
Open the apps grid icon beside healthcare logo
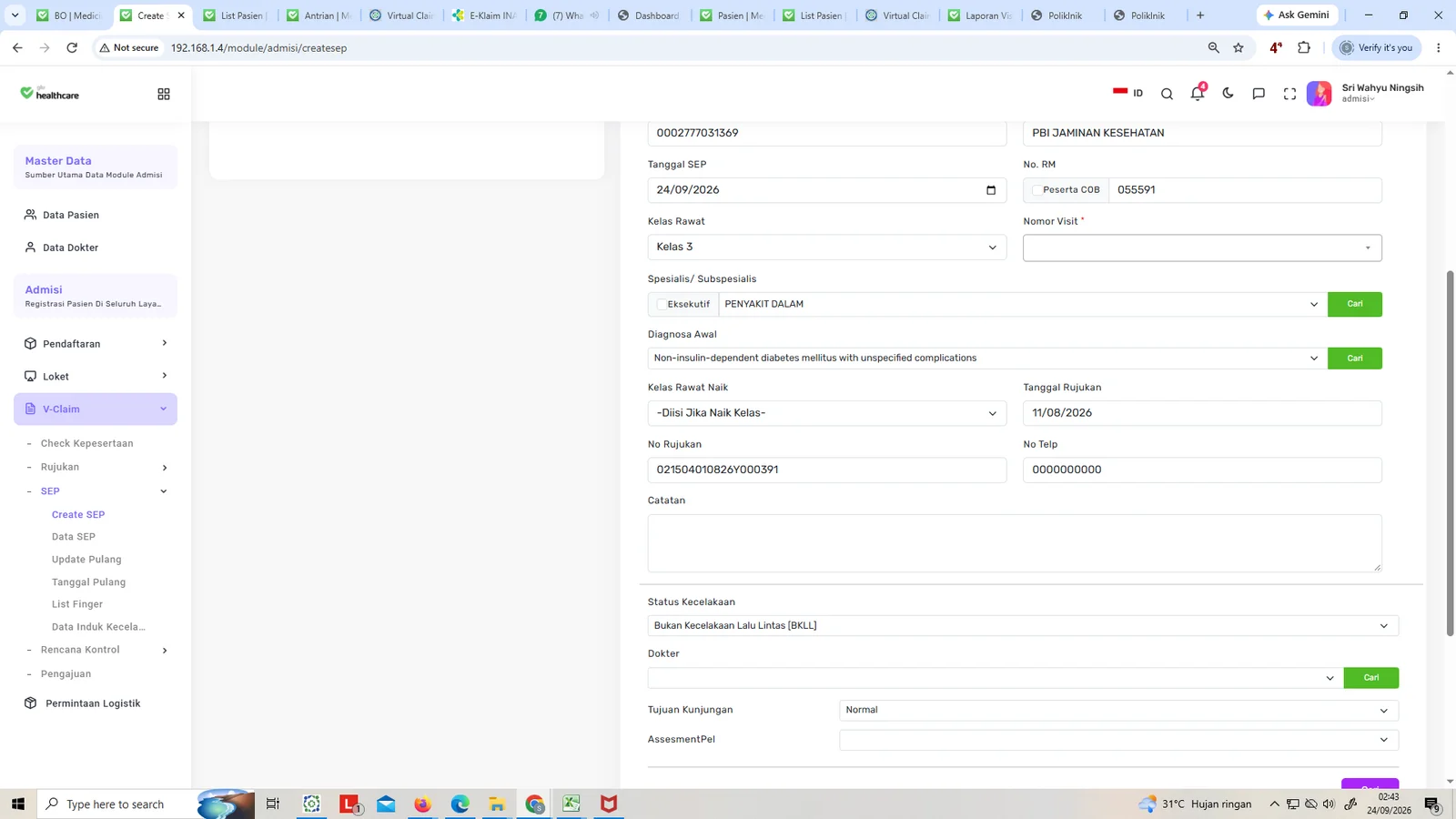[164, 94]
